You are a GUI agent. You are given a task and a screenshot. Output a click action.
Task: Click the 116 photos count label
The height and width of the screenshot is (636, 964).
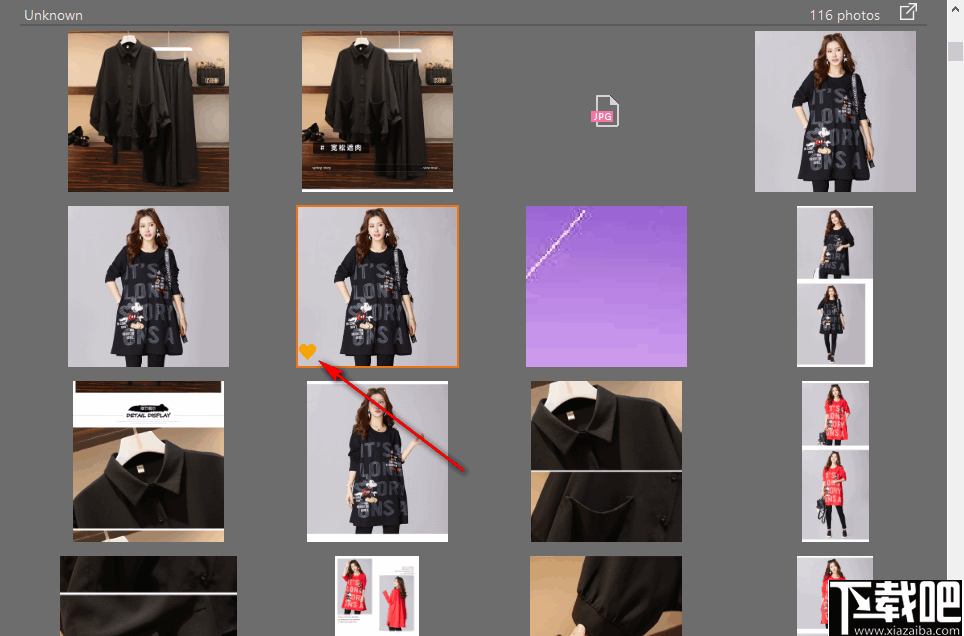[846, 15]
